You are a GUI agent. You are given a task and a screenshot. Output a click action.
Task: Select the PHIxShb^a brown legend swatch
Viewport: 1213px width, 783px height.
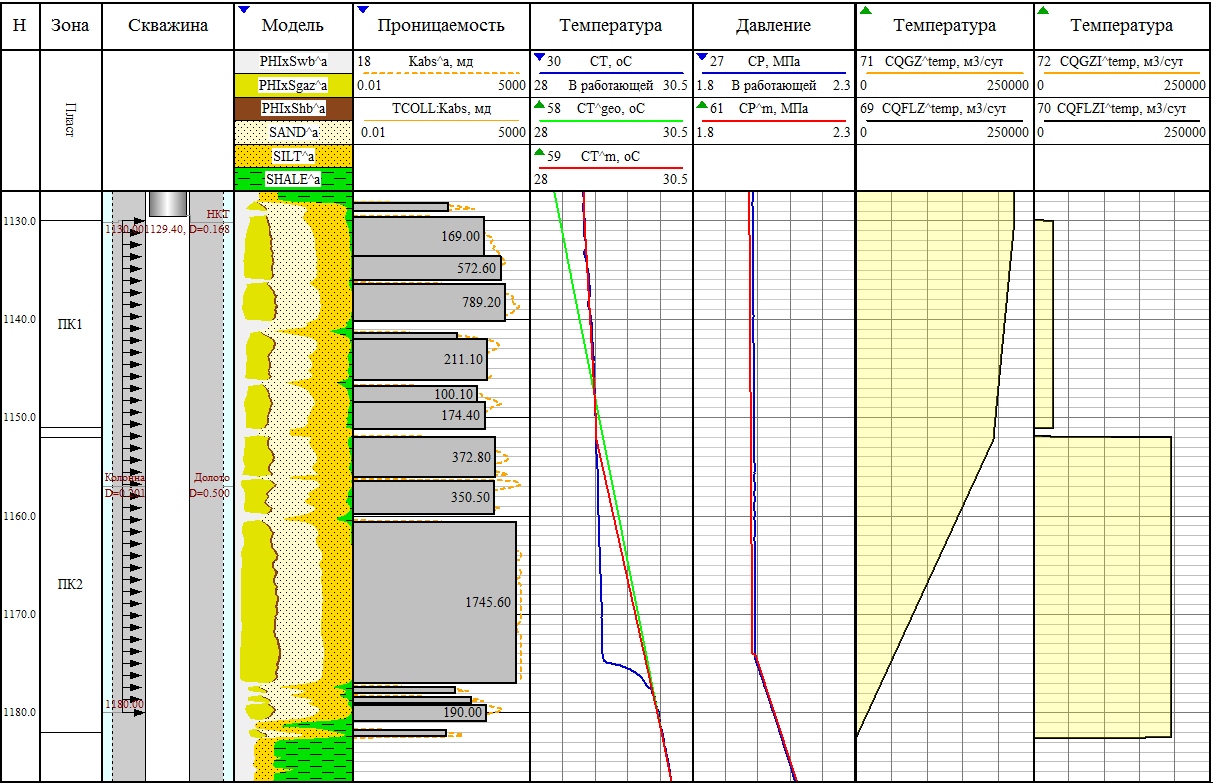(294, 109)
